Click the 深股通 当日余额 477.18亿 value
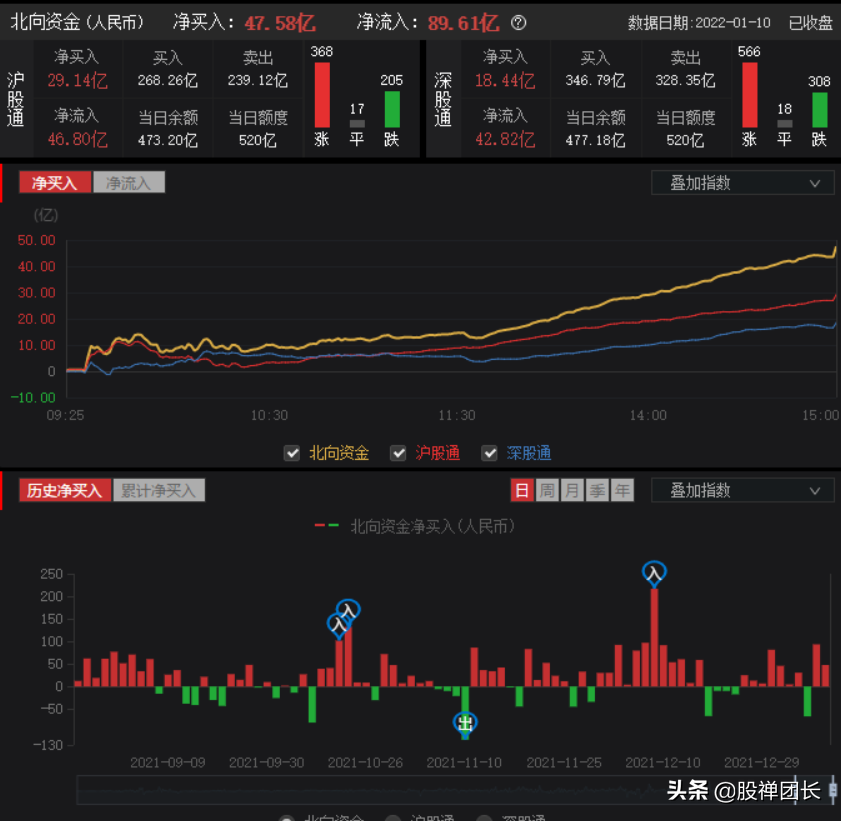841x821 pixels. coord(595,140)
